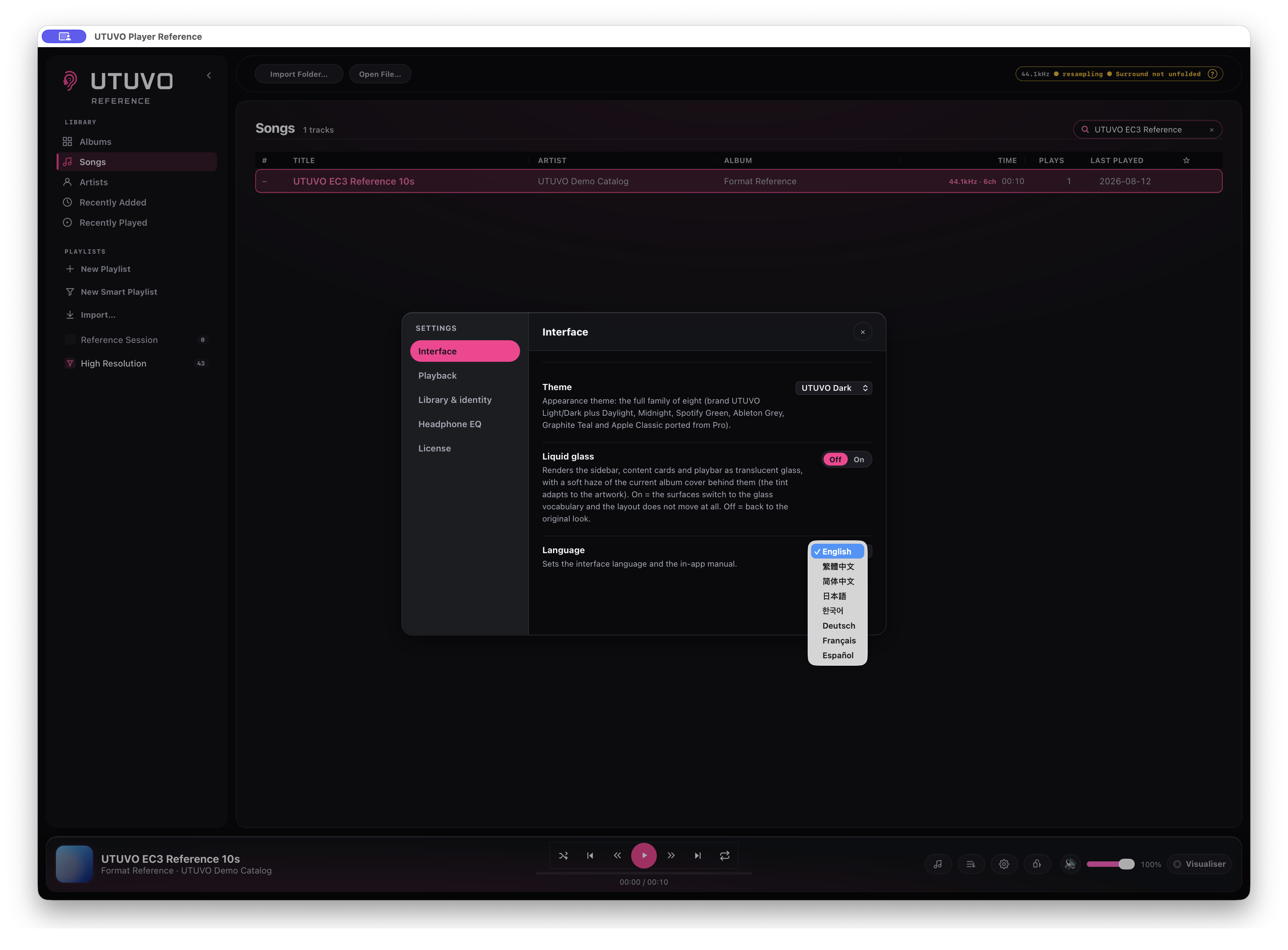
Task: Sort by the TITLE column header
Action: point(303,160)
